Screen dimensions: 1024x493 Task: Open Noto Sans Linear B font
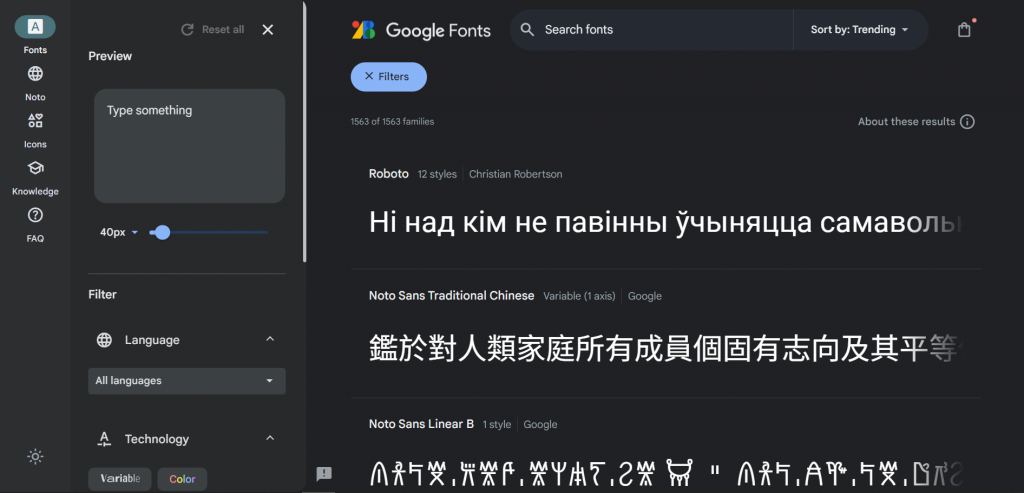click(421, 424)
